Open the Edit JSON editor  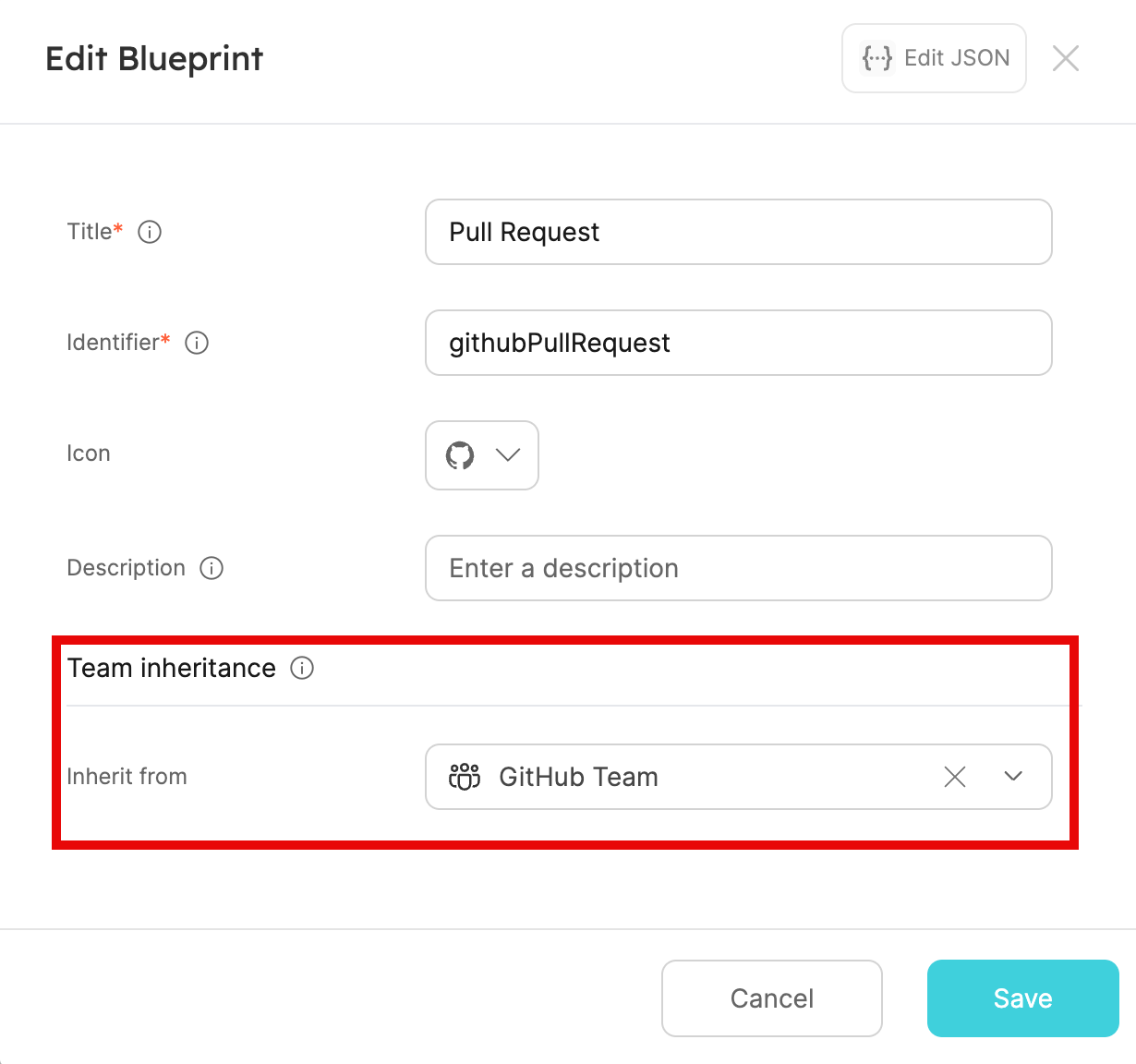pyautogui.click(x=934, y=58)
